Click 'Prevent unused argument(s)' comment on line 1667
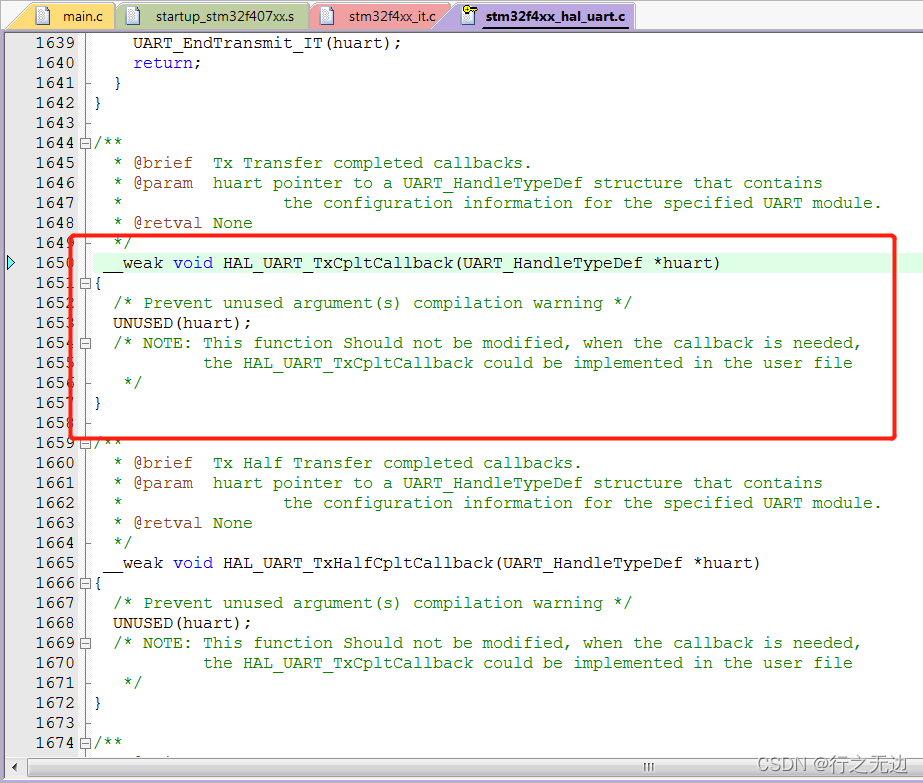The width and height of the screenshot is (923, 783). (373, 603)
